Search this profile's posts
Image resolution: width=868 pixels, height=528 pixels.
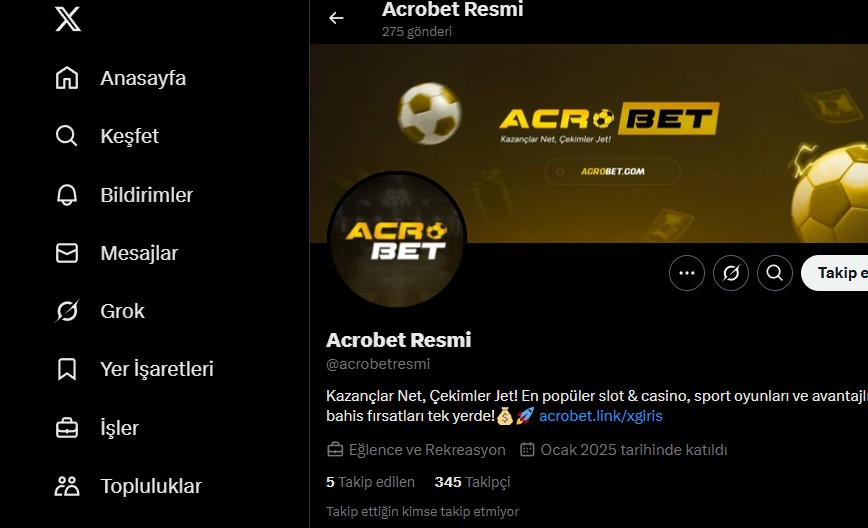(774, 273)
